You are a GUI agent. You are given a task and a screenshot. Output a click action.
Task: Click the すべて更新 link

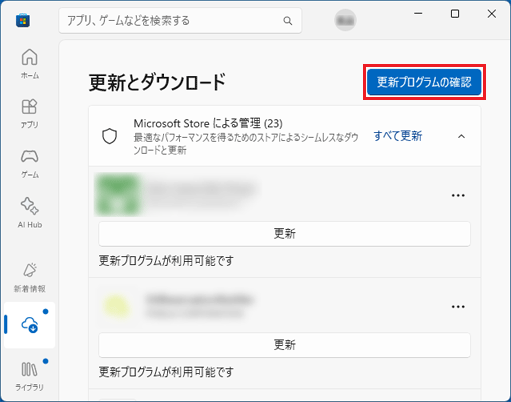[398, 136]
